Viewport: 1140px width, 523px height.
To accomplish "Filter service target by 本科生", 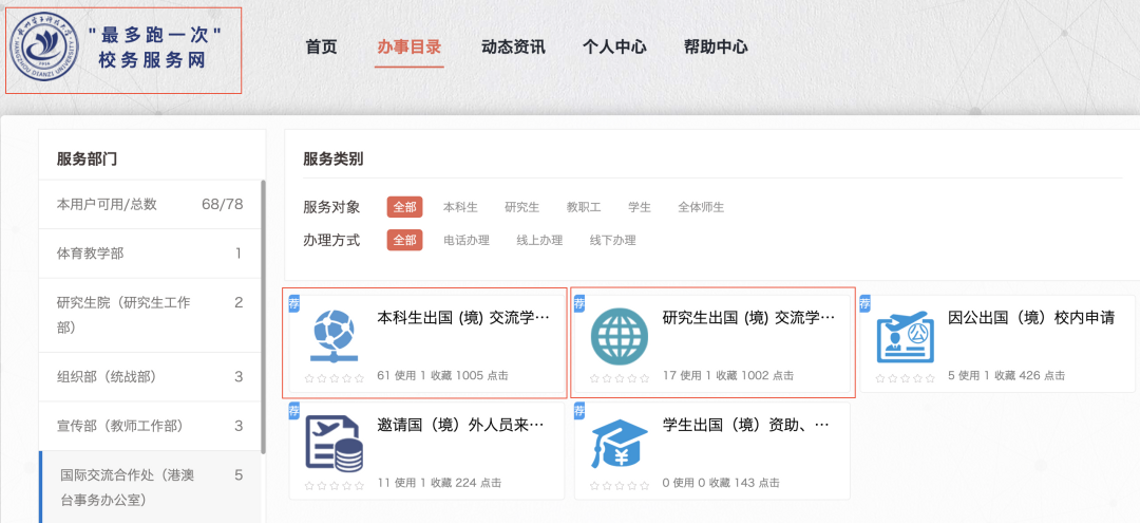I will 460,207.
